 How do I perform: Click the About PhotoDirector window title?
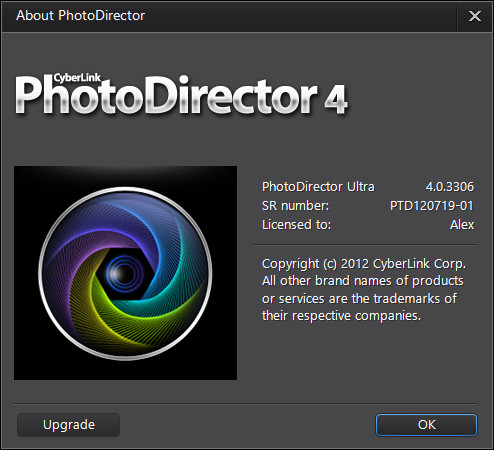tap(80, 15)
